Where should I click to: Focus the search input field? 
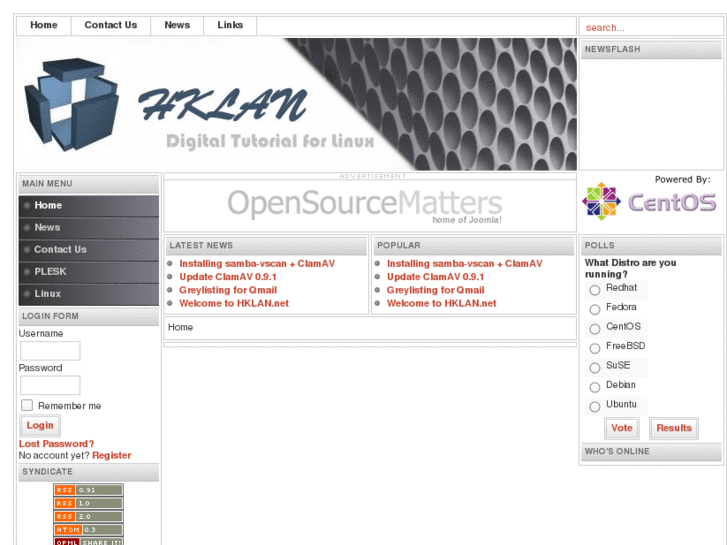click(651, 27)
